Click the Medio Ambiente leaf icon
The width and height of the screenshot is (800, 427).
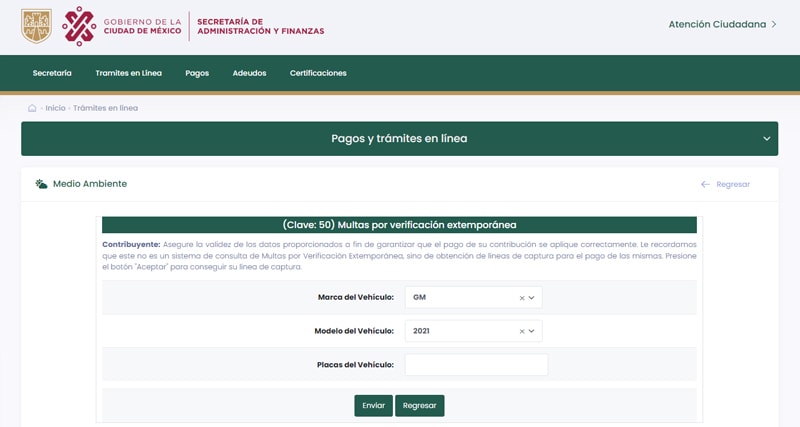[x=41, y=184]
